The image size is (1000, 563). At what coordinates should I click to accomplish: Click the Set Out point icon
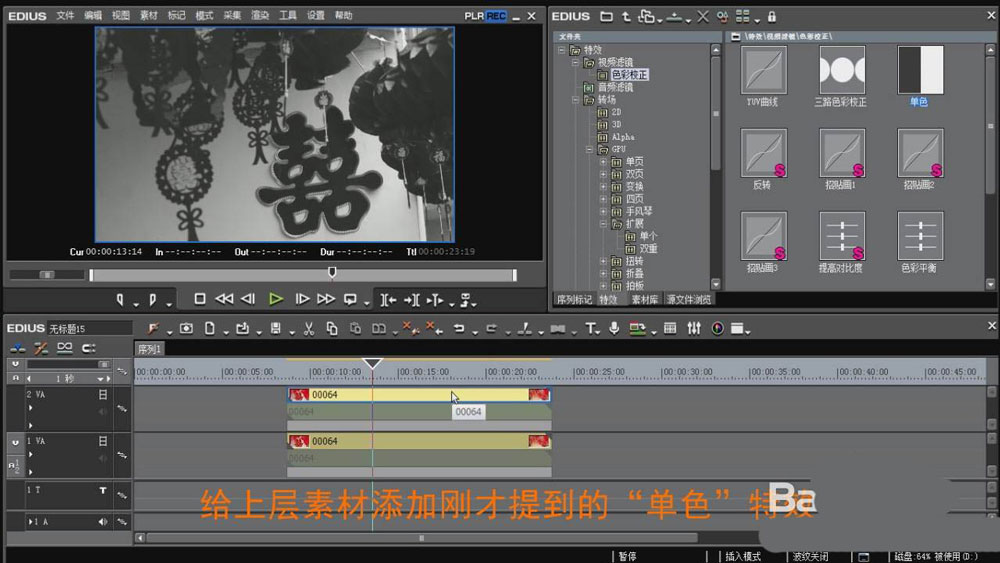pos(153,300)
